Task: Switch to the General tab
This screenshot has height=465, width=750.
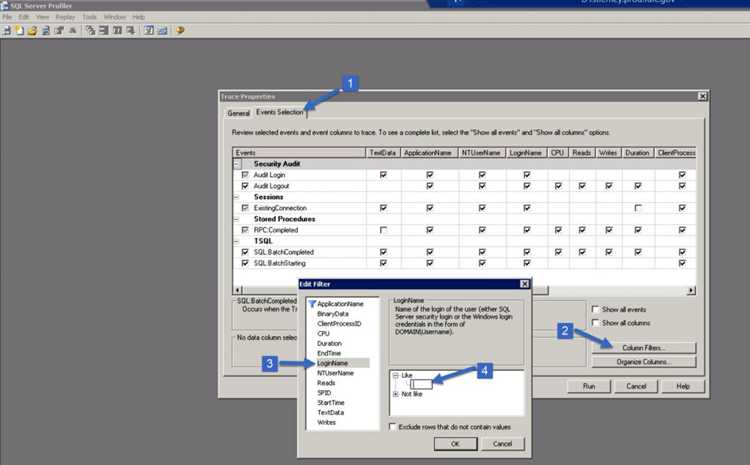Action: click(238, 113)
